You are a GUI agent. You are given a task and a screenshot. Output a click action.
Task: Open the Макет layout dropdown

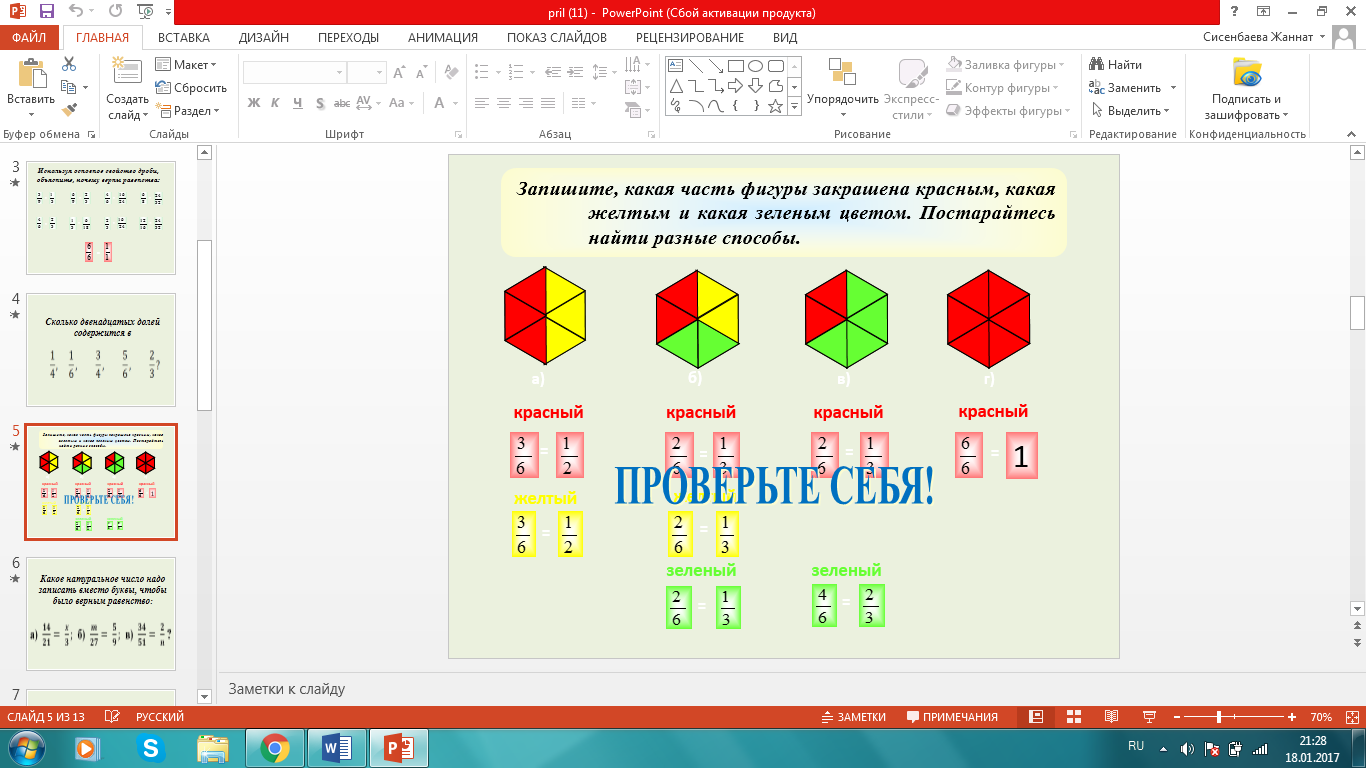(186, 65)
